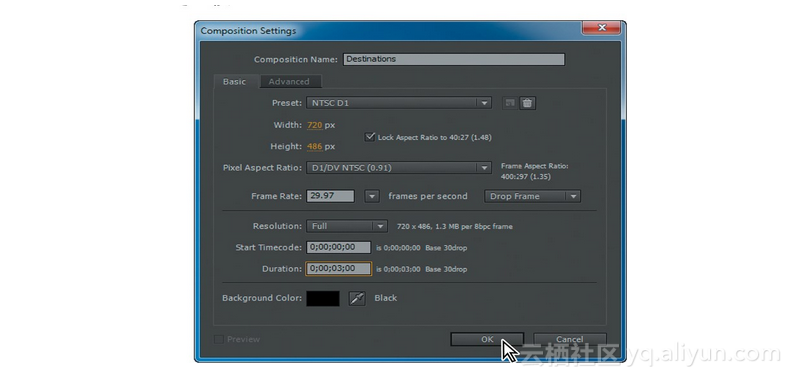Toggle Lock Aspect Ratio checkbox
792x378 pixels.
point(370,137)
